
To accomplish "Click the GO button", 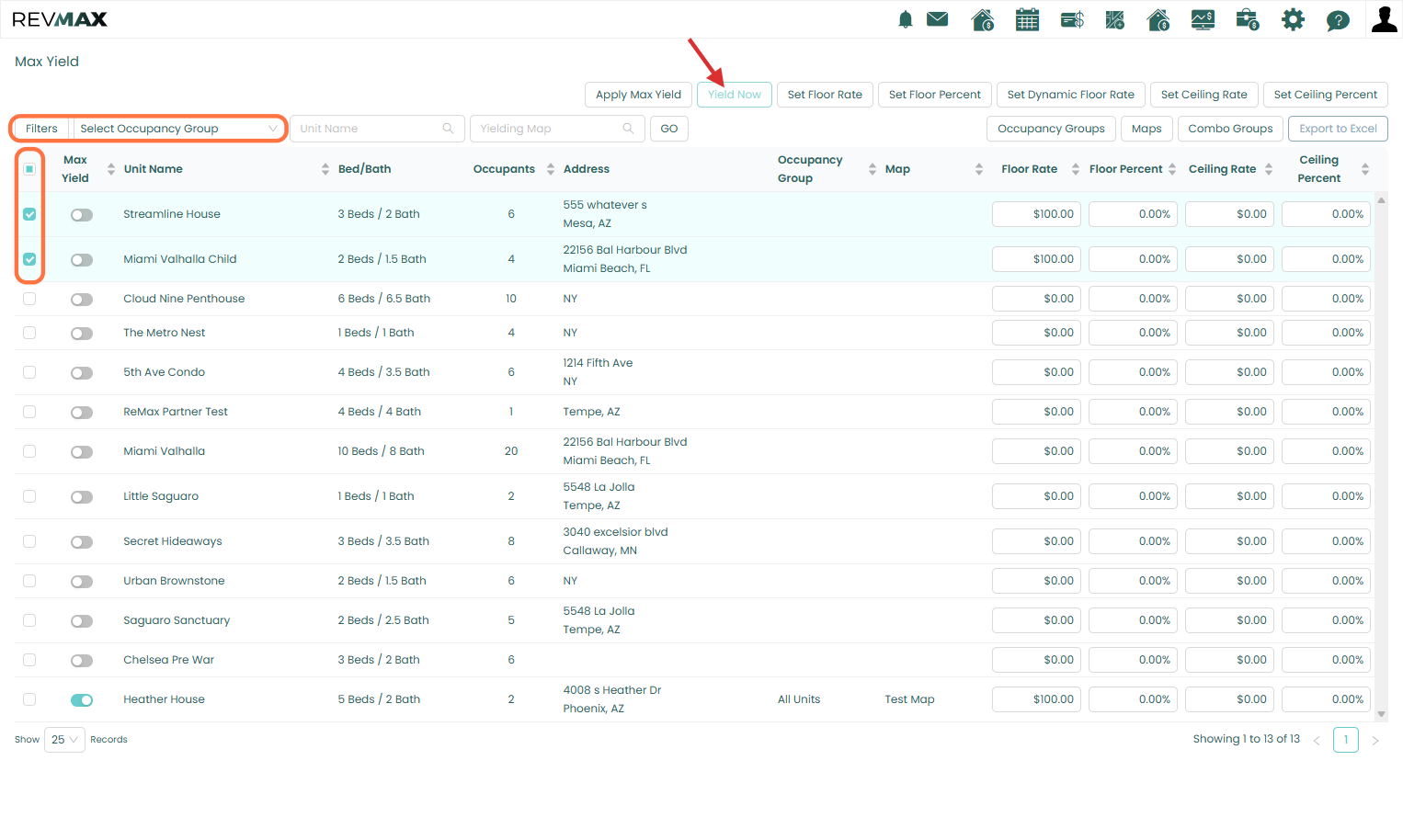I will tap(669, 129).
